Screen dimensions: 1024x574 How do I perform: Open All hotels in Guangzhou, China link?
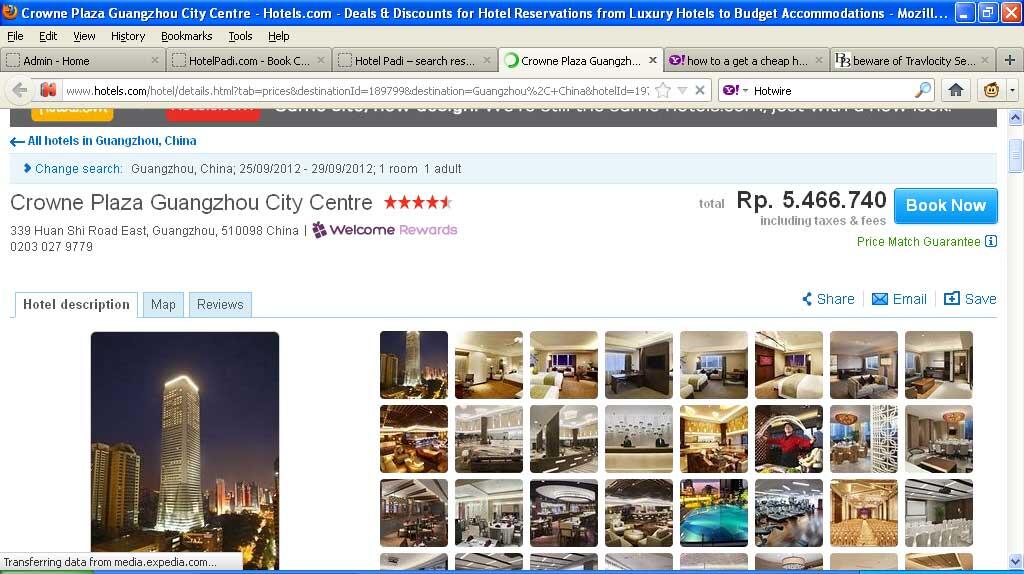click(112, 141)
